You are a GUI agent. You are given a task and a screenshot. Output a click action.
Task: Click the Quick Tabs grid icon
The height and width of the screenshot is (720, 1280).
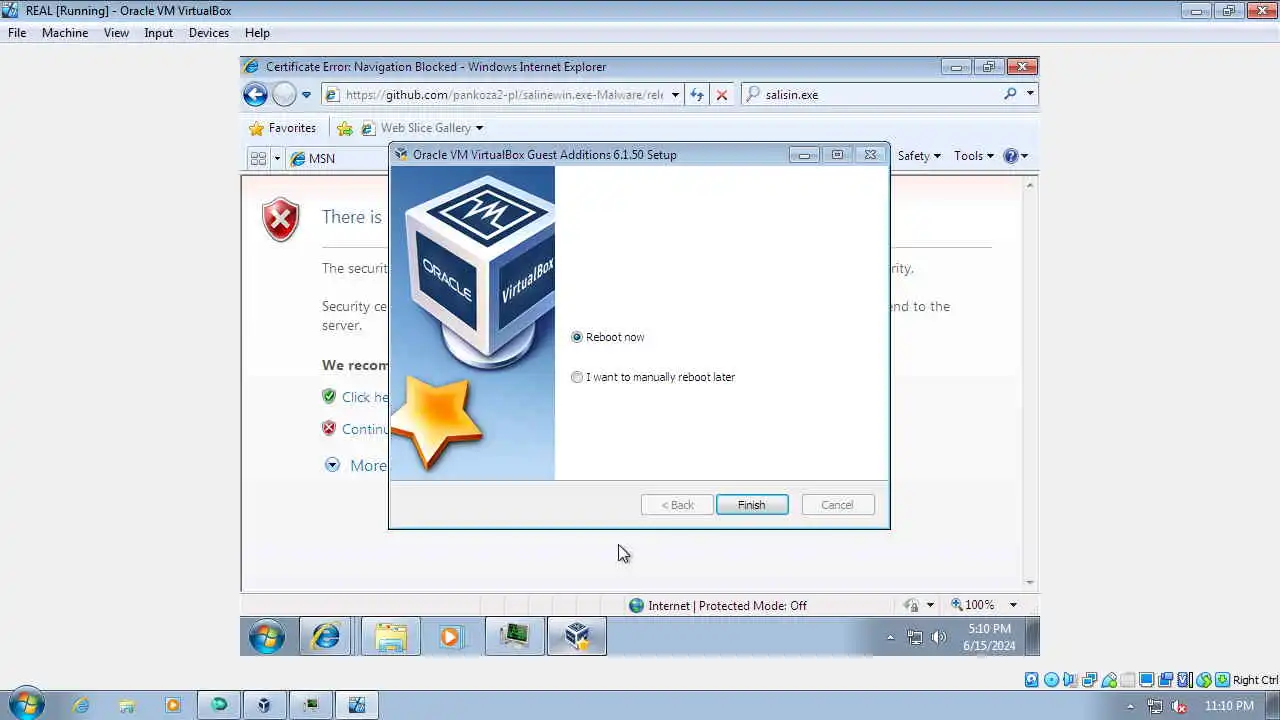point(258,158)
